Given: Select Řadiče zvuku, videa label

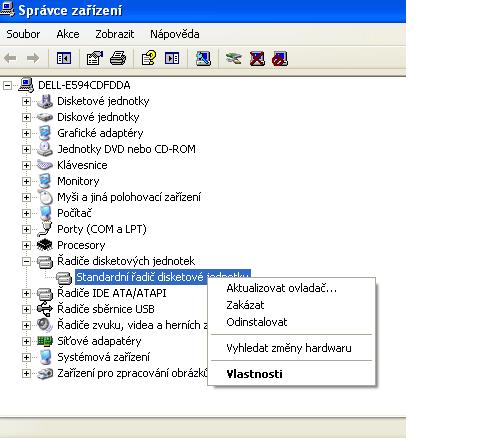Looking at the screenshot, I should [x=132, y=325].
